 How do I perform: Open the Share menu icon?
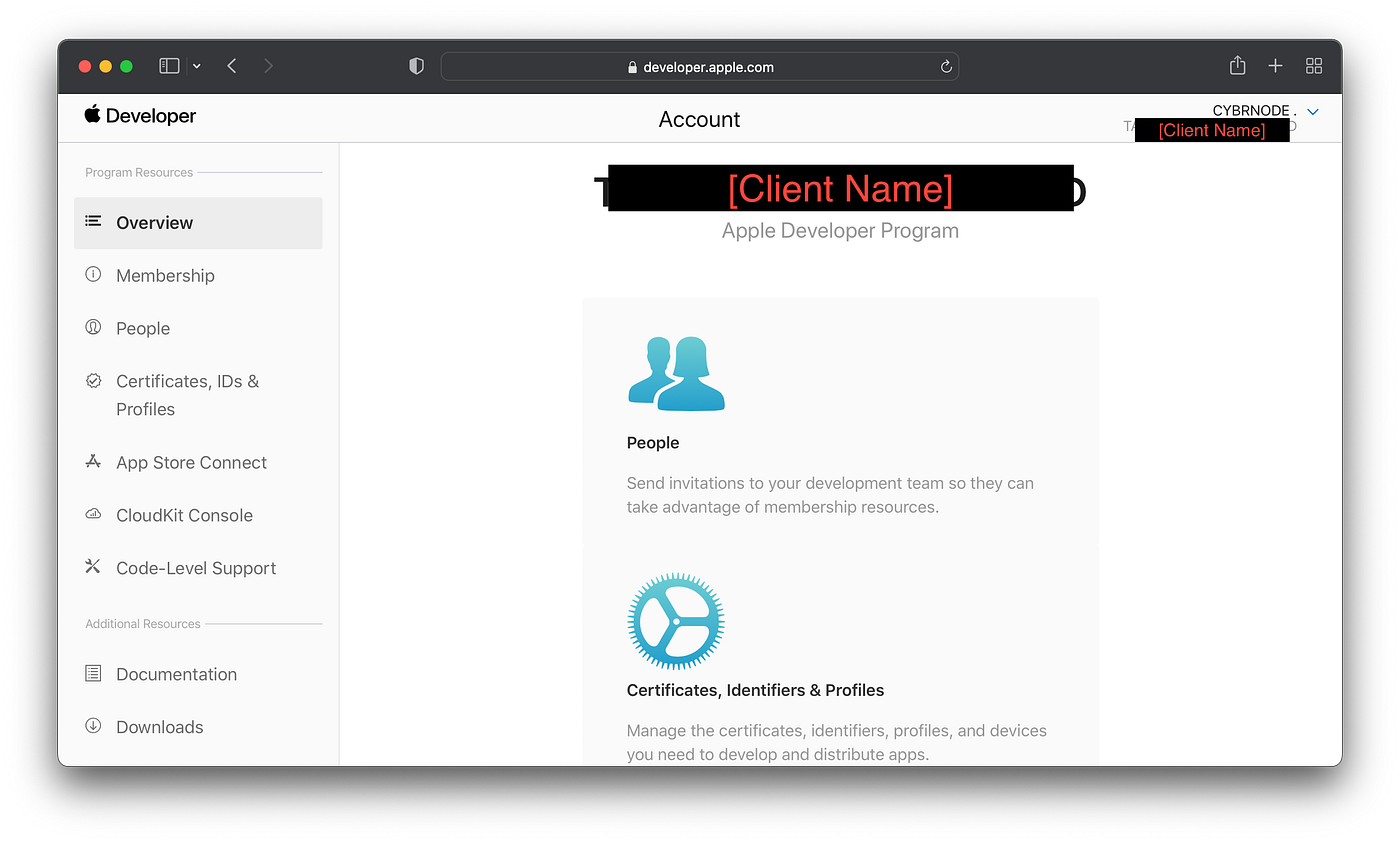click(1237, 65)
